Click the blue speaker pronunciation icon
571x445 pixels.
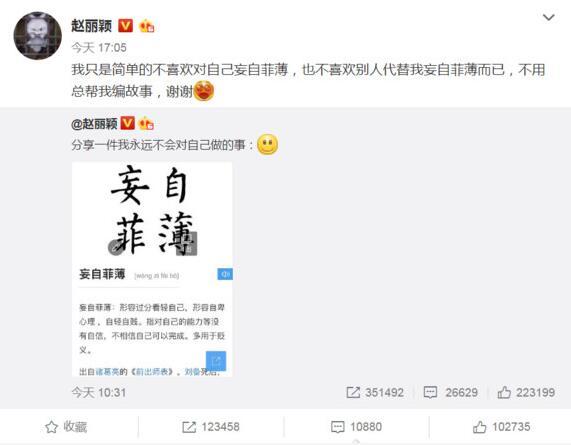(225, 274)
